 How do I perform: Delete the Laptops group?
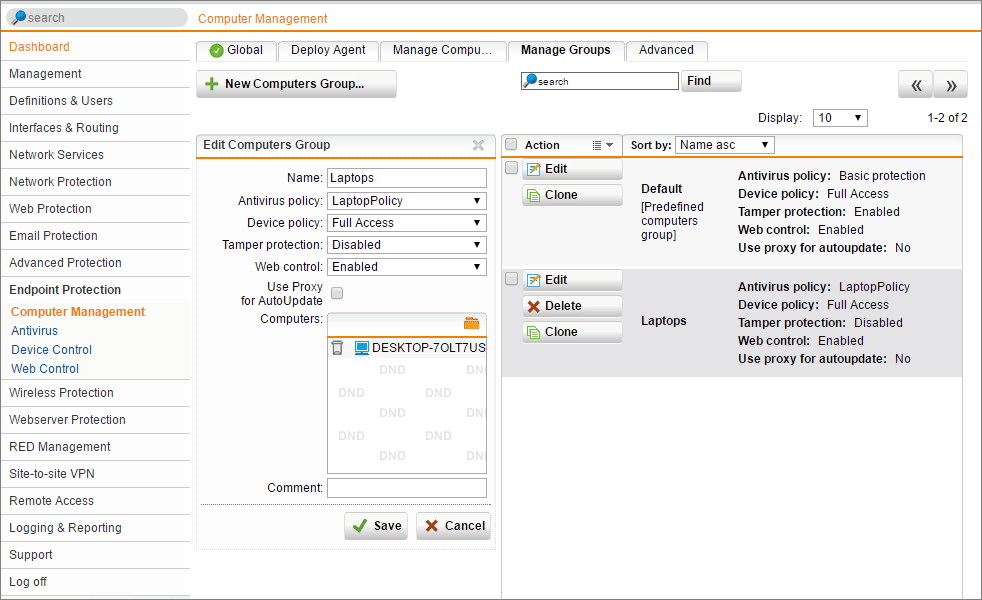[572, 306]
